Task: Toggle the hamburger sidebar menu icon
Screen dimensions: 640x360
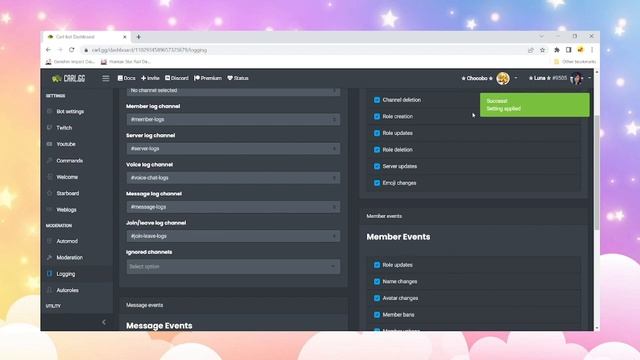Action: (106, 78)
